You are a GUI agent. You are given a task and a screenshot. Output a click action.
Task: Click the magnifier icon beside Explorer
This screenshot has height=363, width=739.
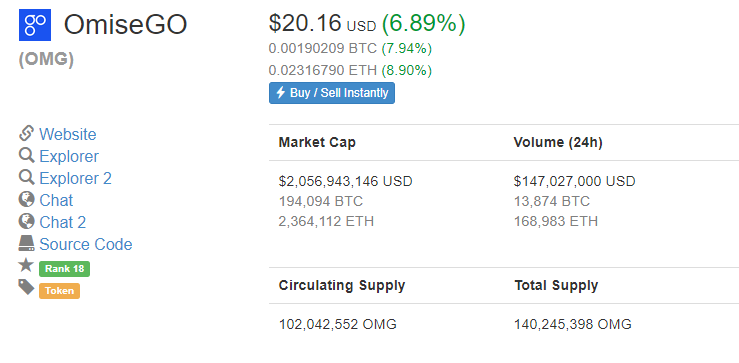(26, 156)
